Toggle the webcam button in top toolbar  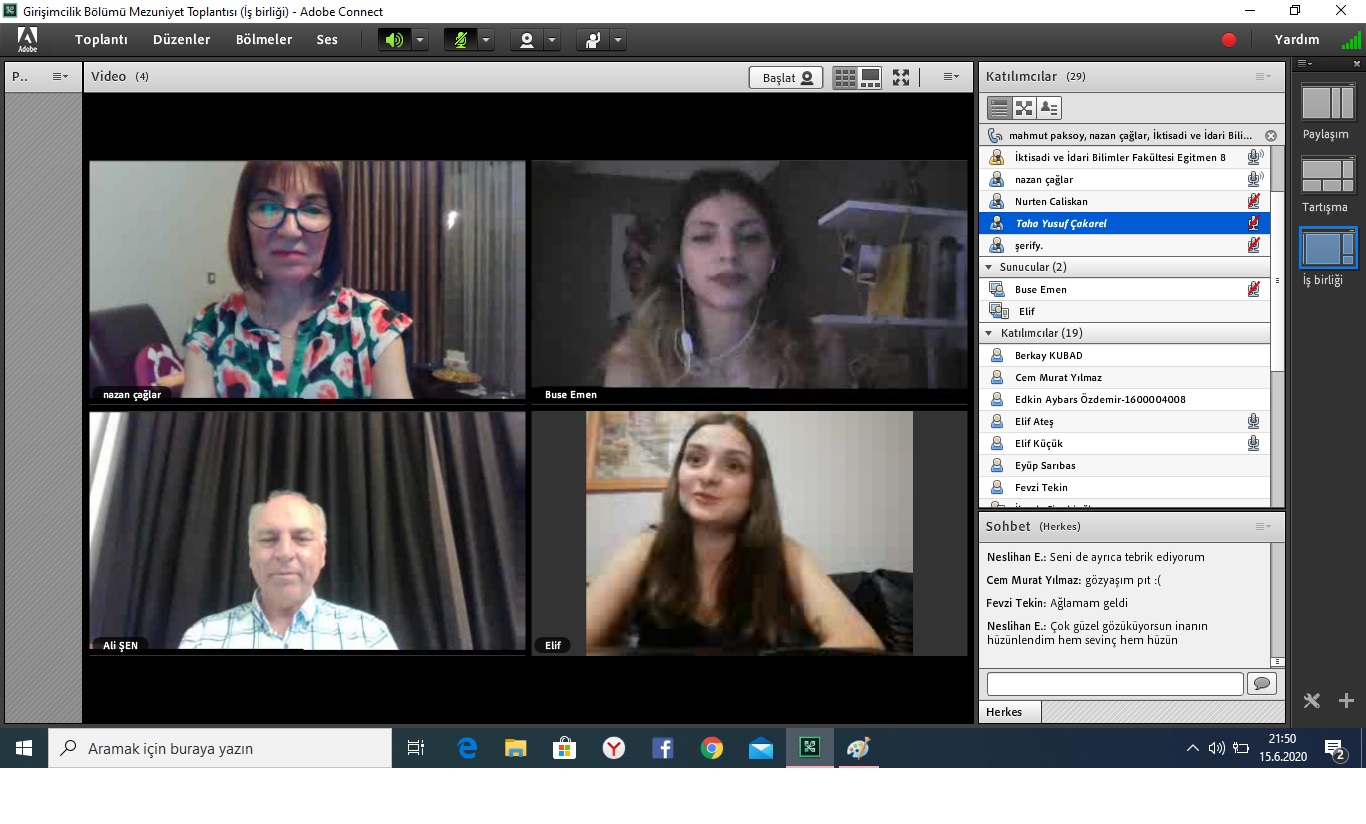pyautogui.click(x=526, y=40)
